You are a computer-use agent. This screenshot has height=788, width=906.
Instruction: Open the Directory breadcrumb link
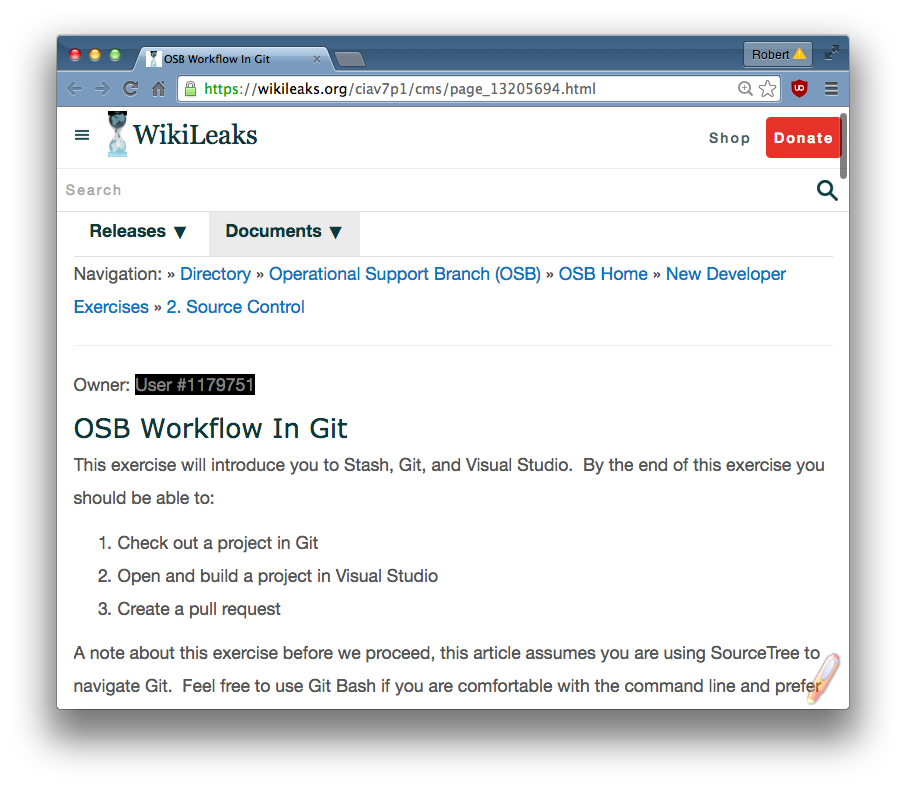click(x=216, y=274)
